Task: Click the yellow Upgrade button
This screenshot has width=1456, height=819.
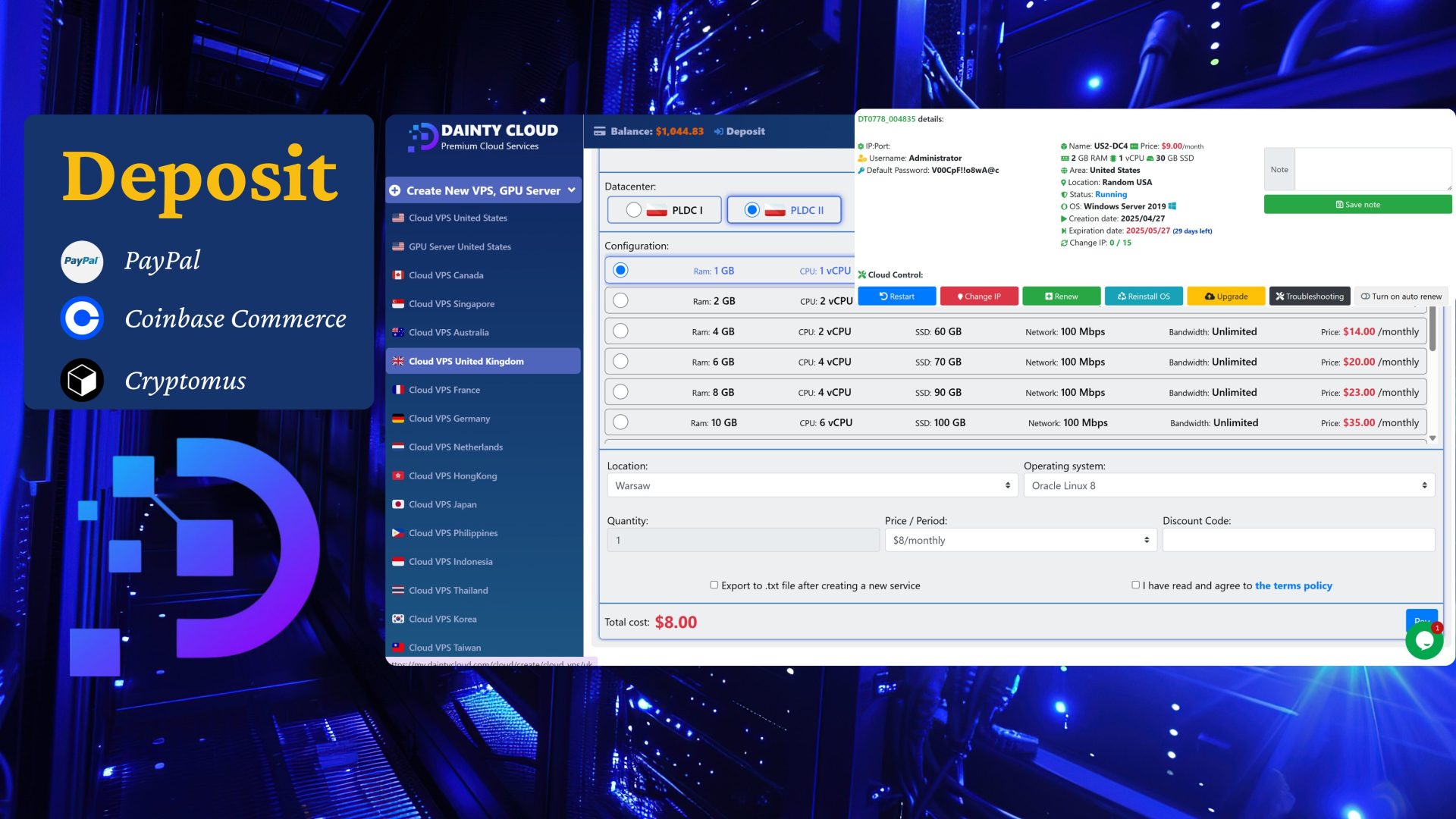Action: (x=1225, y=297)
